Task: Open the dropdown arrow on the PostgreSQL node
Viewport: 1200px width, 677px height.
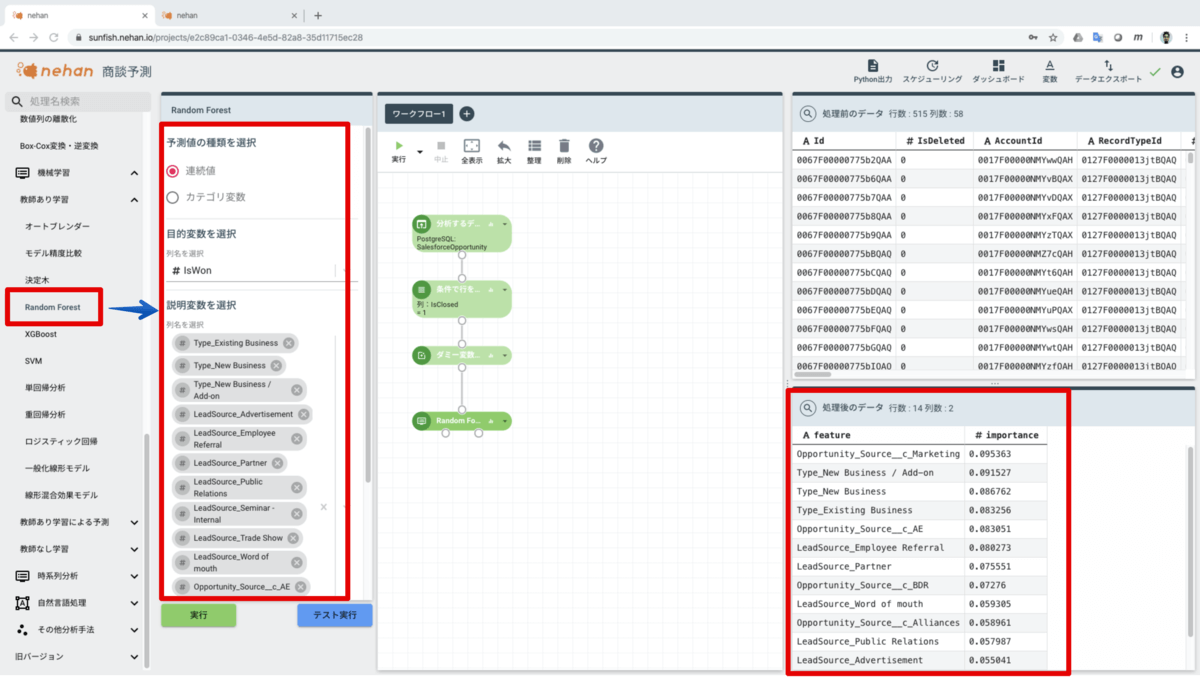Action: pyautogui.click(x=505, y=224)
